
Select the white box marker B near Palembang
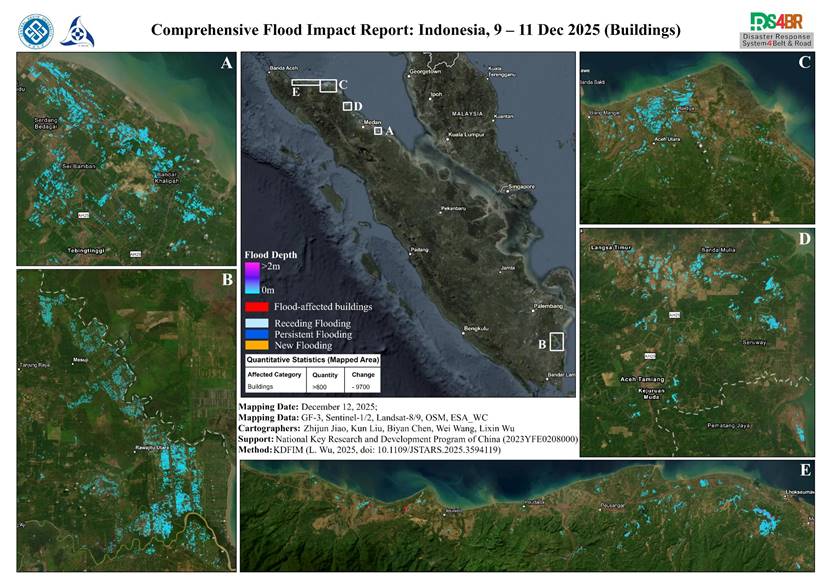coord(556,341)
